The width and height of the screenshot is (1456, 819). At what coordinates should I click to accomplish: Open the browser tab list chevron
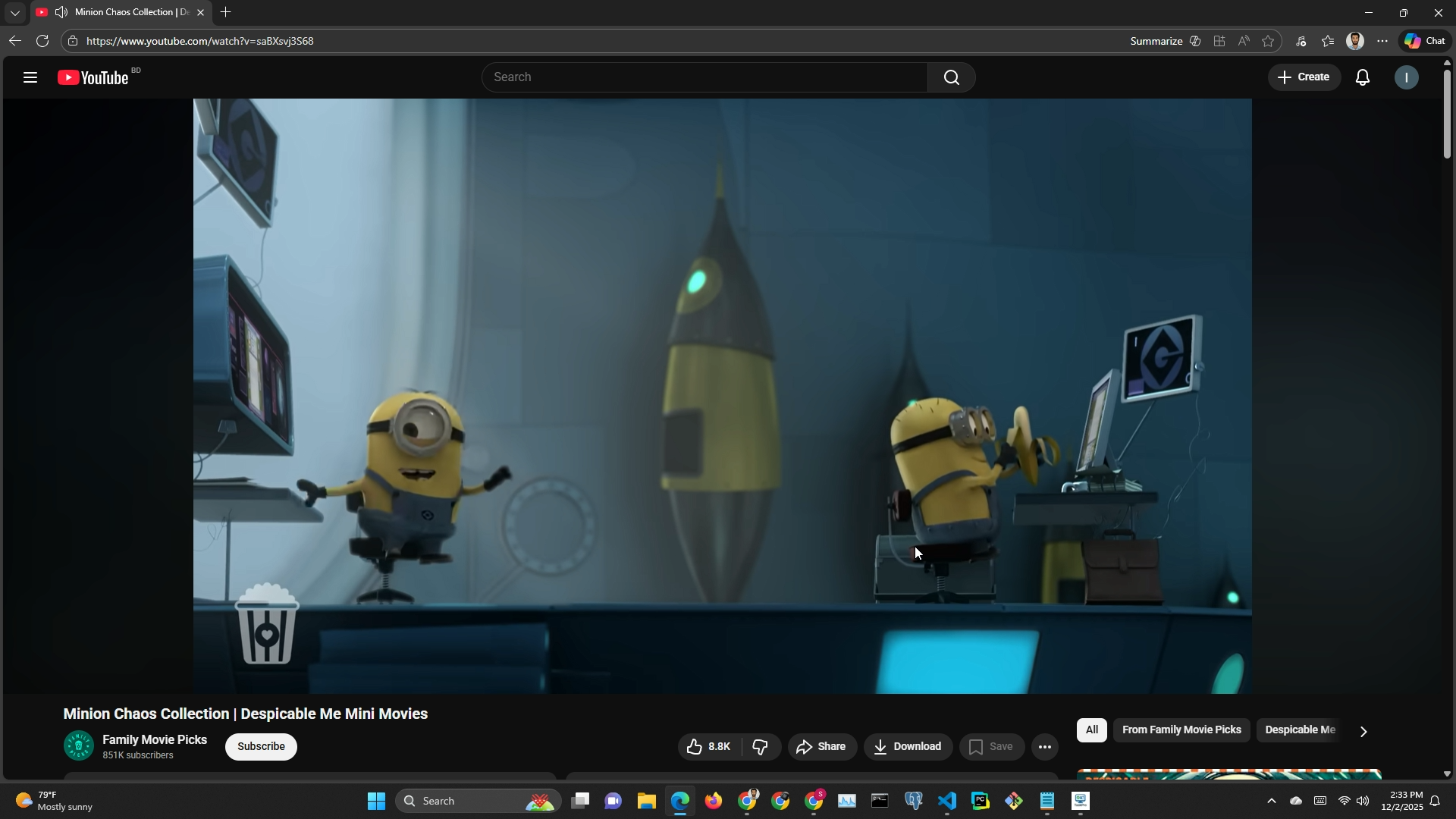point(14,13)
